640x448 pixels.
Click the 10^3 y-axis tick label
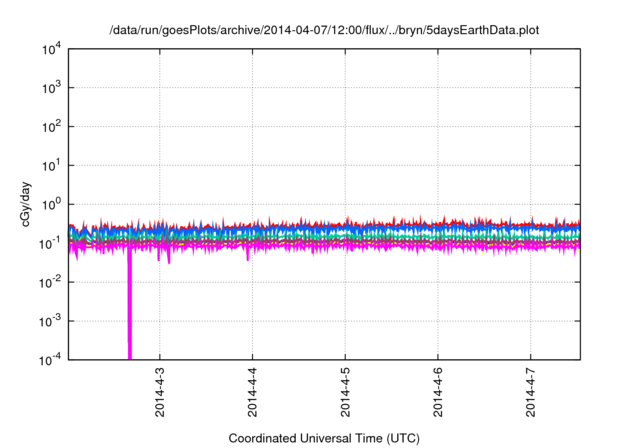click(x=51, y=87)
